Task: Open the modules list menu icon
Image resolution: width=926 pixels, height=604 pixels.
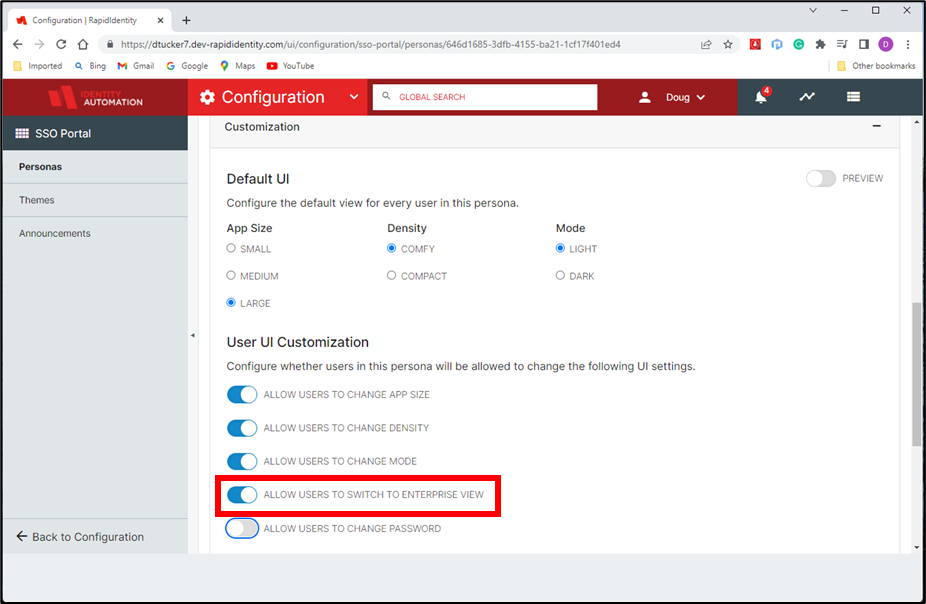Action: 853,96
